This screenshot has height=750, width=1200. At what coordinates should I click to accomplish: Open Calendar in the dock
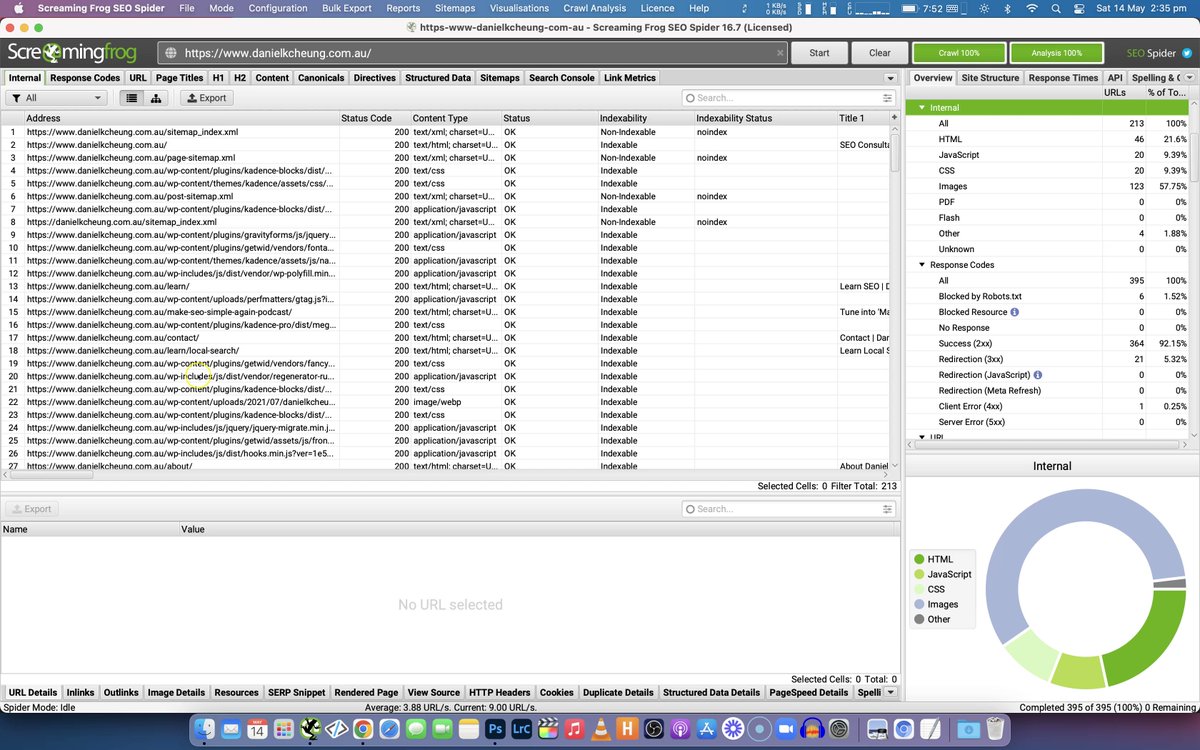[256, 729]
